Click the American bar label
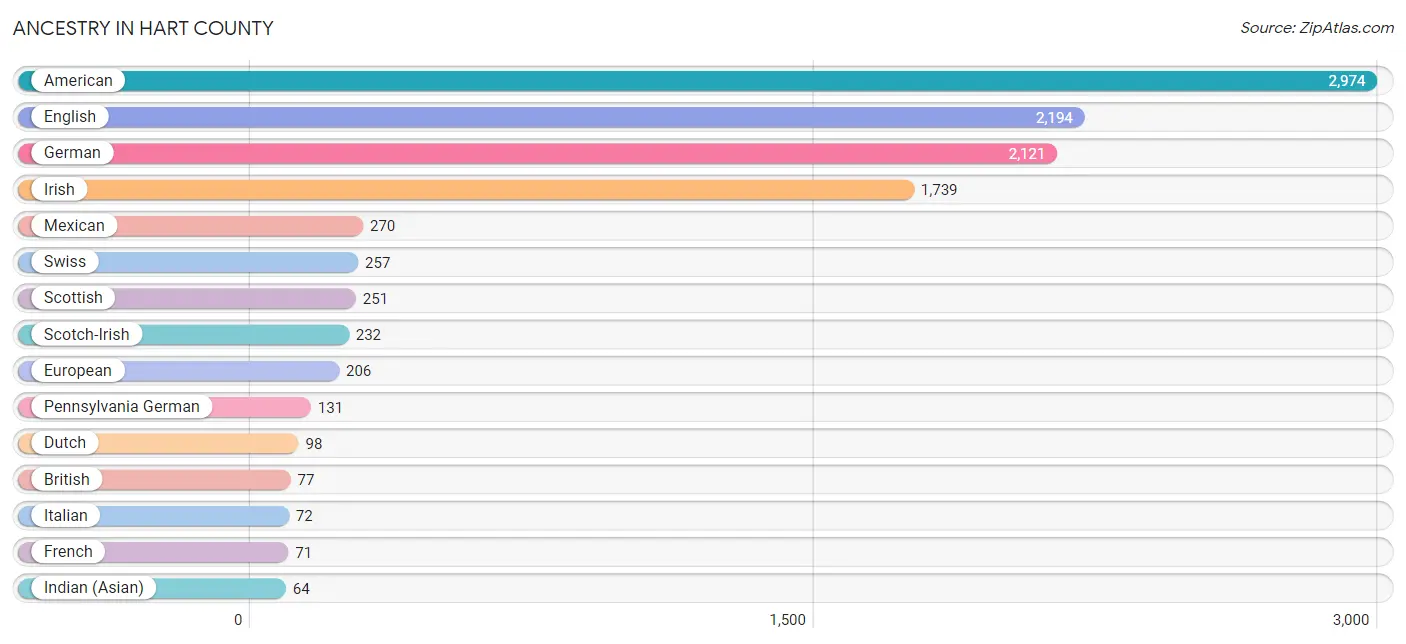The width and height of the screenshot is (1406, 644). (x=78, y=81)
